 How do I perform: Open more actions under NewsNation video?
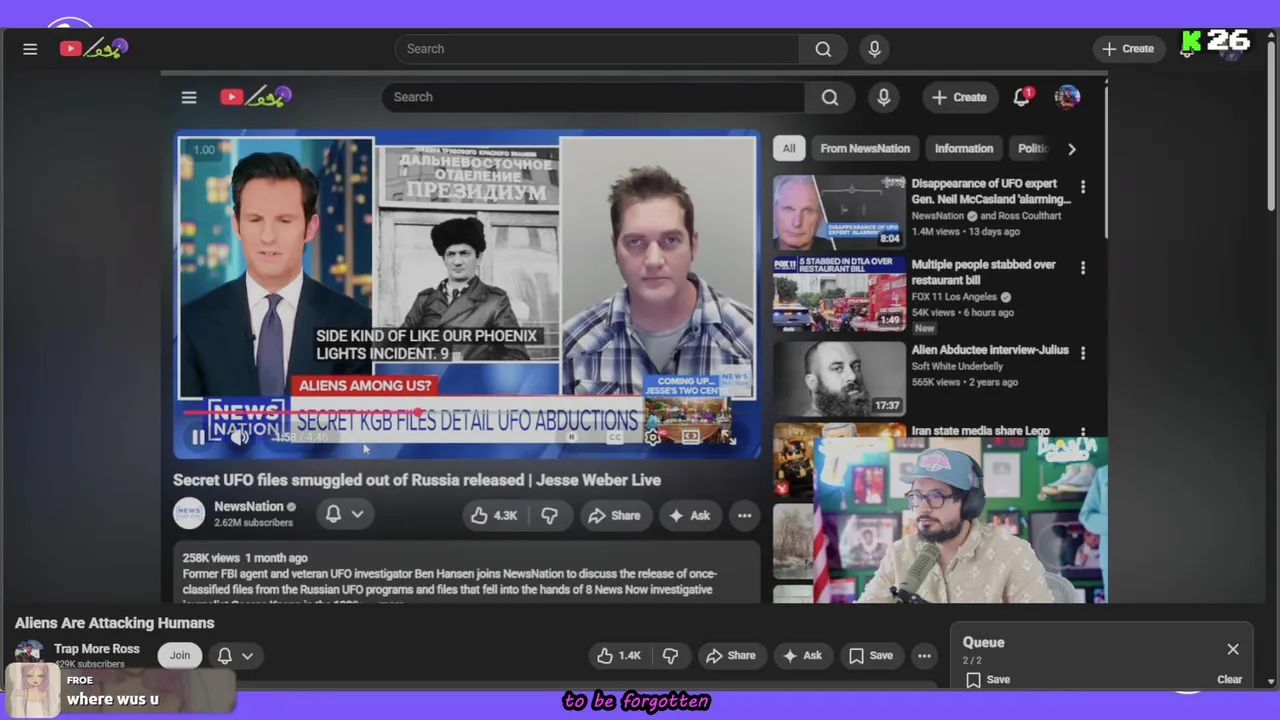pyautogui.click(x=744, y=515)
